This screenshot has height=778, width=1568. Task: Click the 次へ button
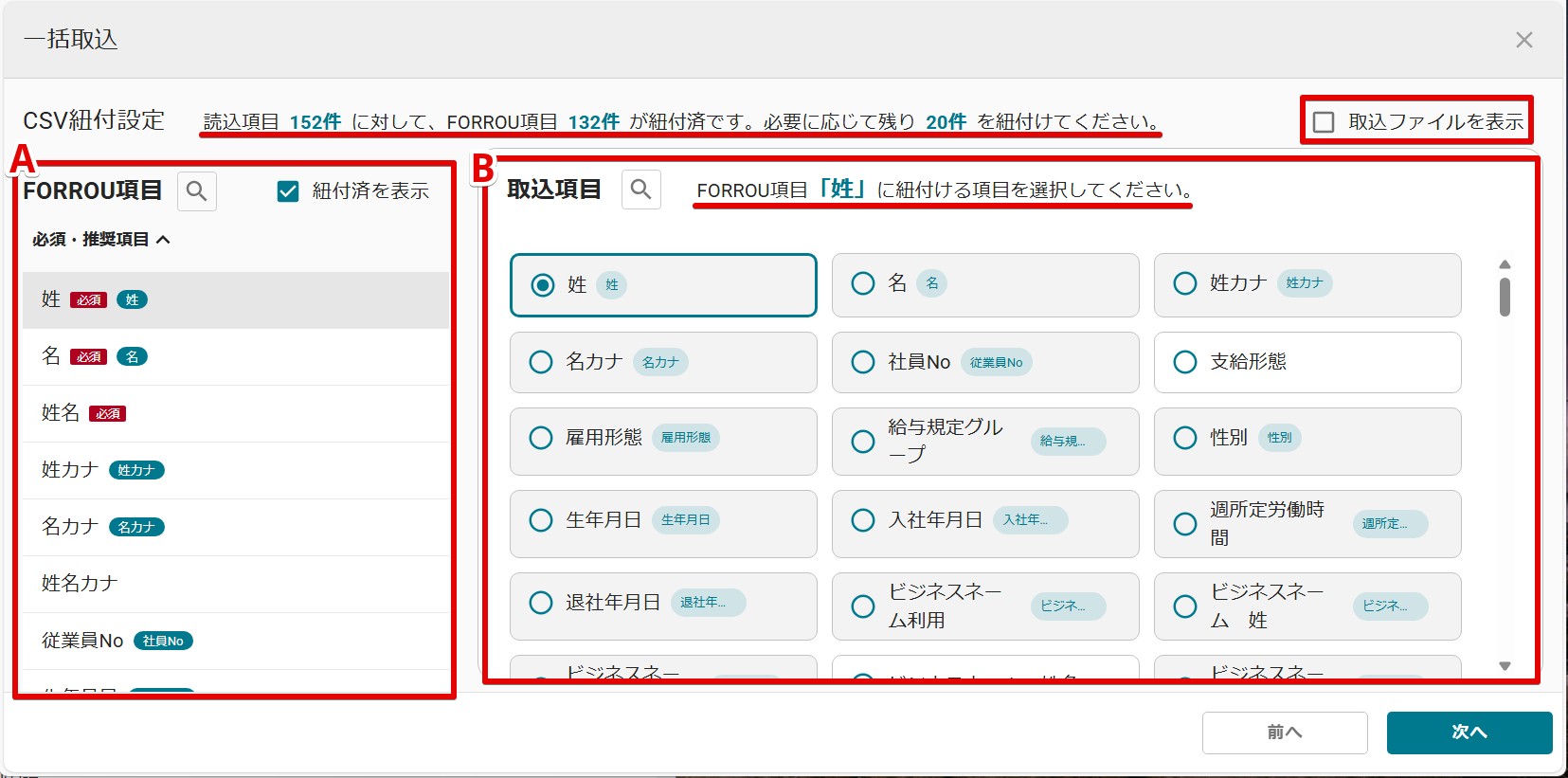(x=1469, y=733)
